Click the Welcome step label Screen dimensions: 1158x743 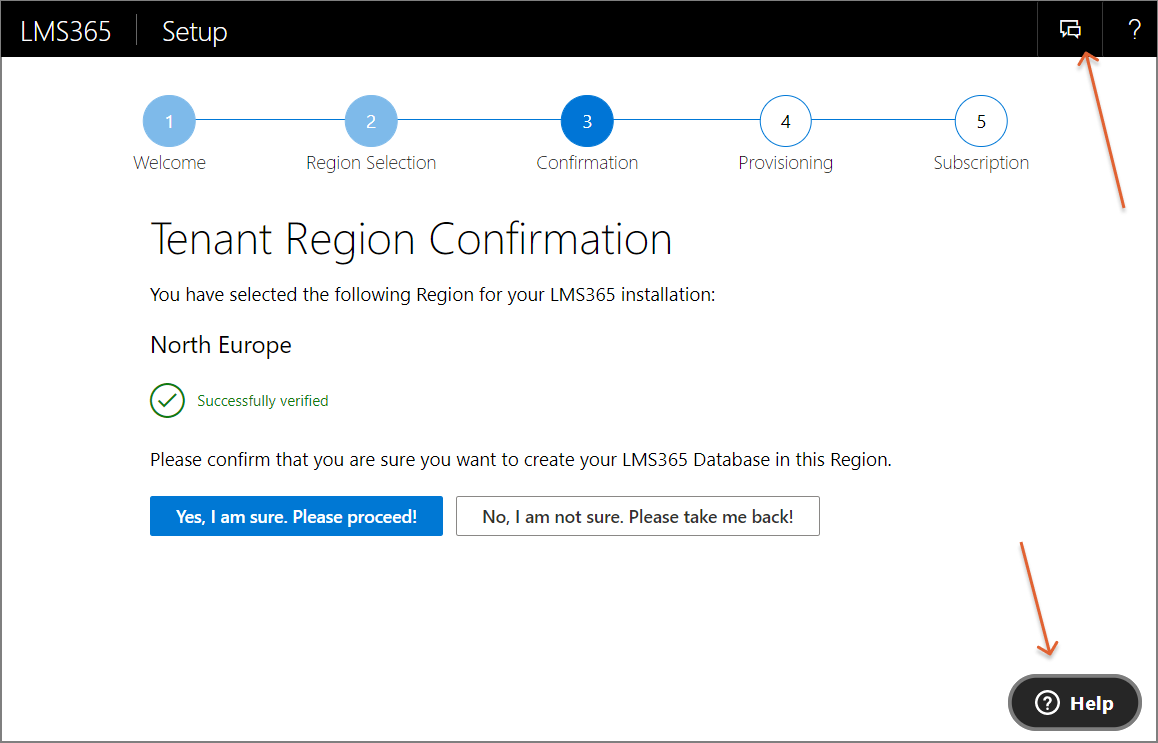point(169,163)
